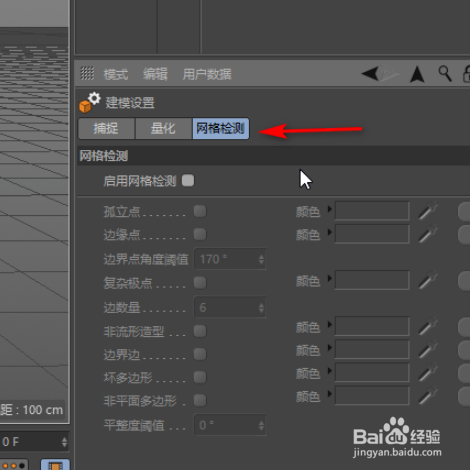Click the 边缘点 color swatch

(x=372, y=234)
